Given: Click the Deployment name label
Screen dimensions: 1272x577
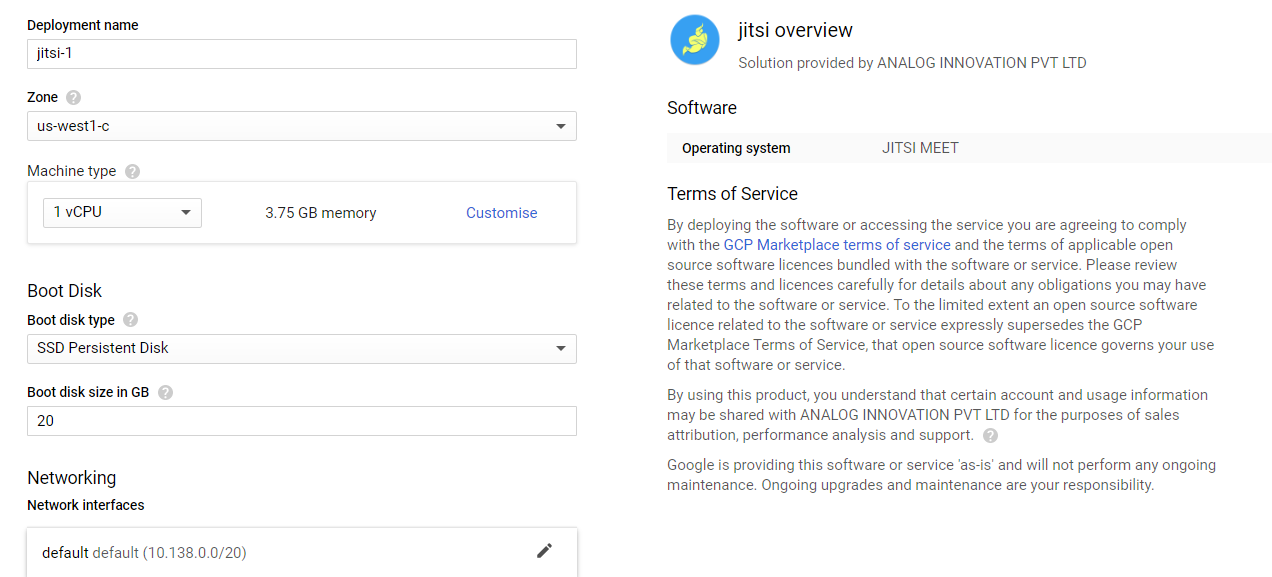Looking at the screenshot, I should [83, 25].
